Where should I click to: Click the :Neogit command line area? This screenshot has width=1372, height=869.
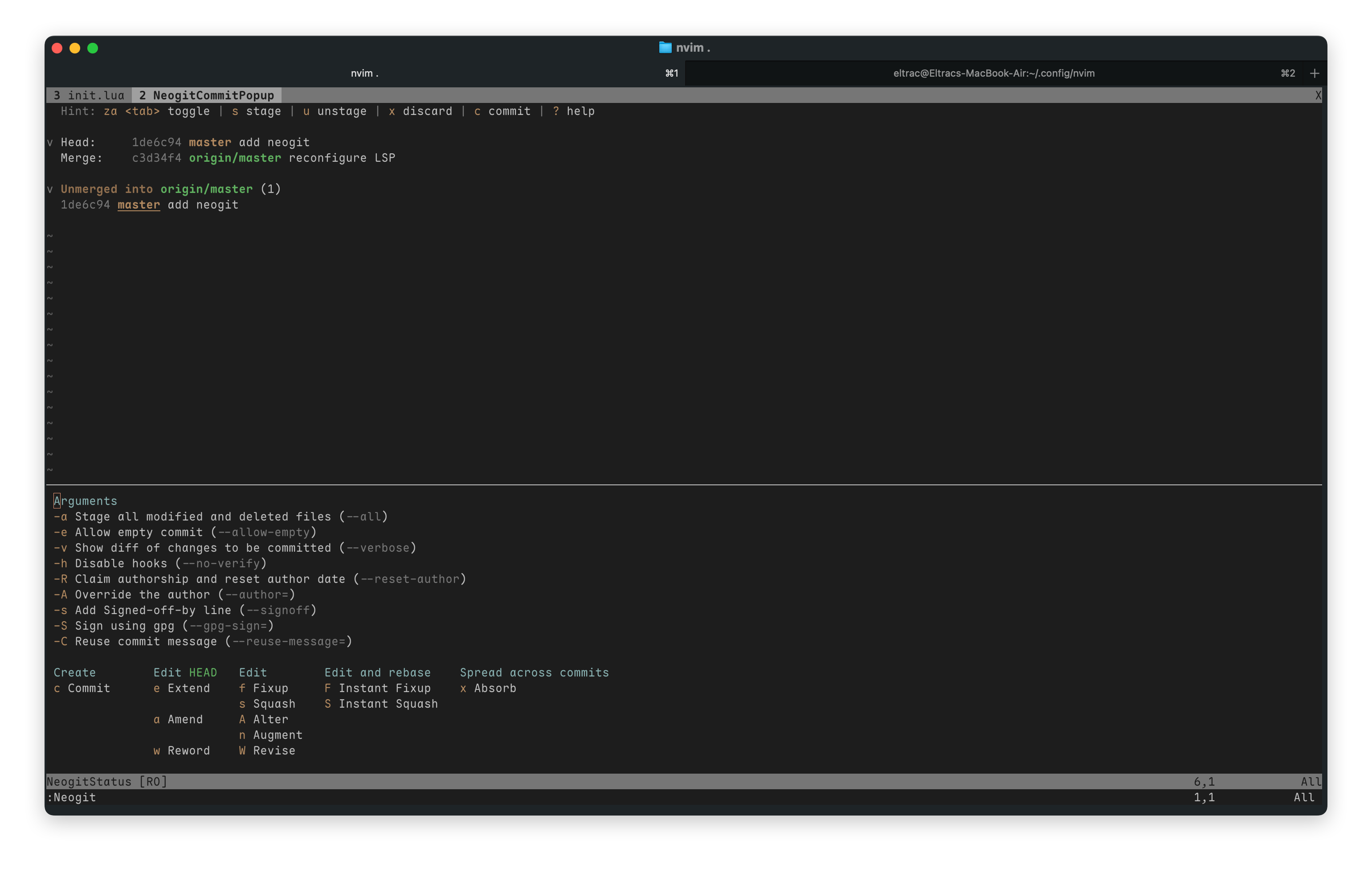click(72, 797)
